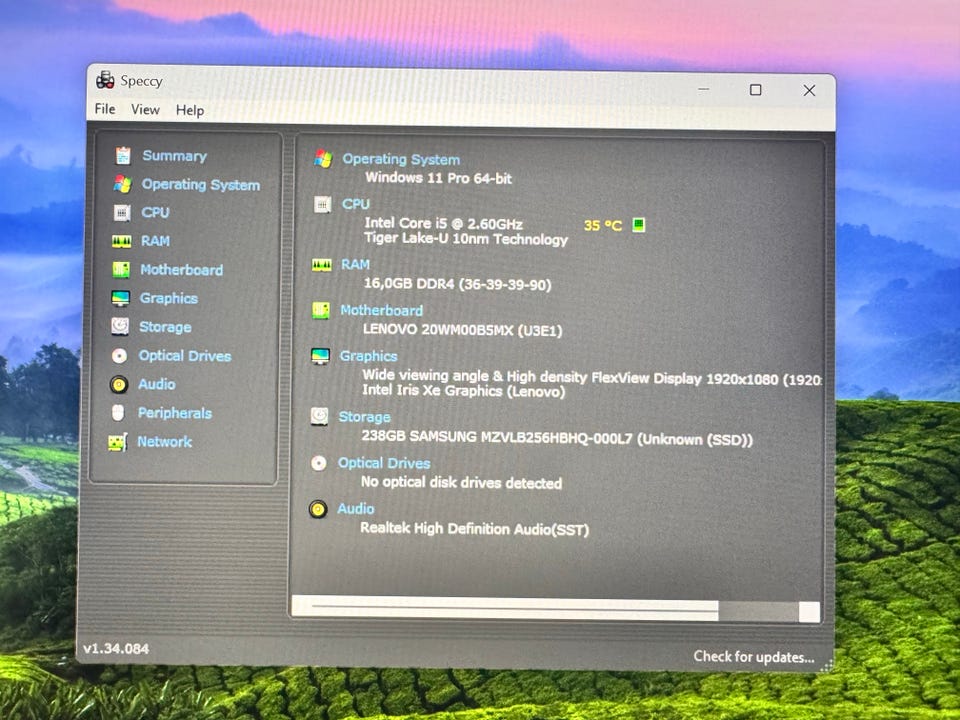Minimize the Speccy window

(704, 89)
